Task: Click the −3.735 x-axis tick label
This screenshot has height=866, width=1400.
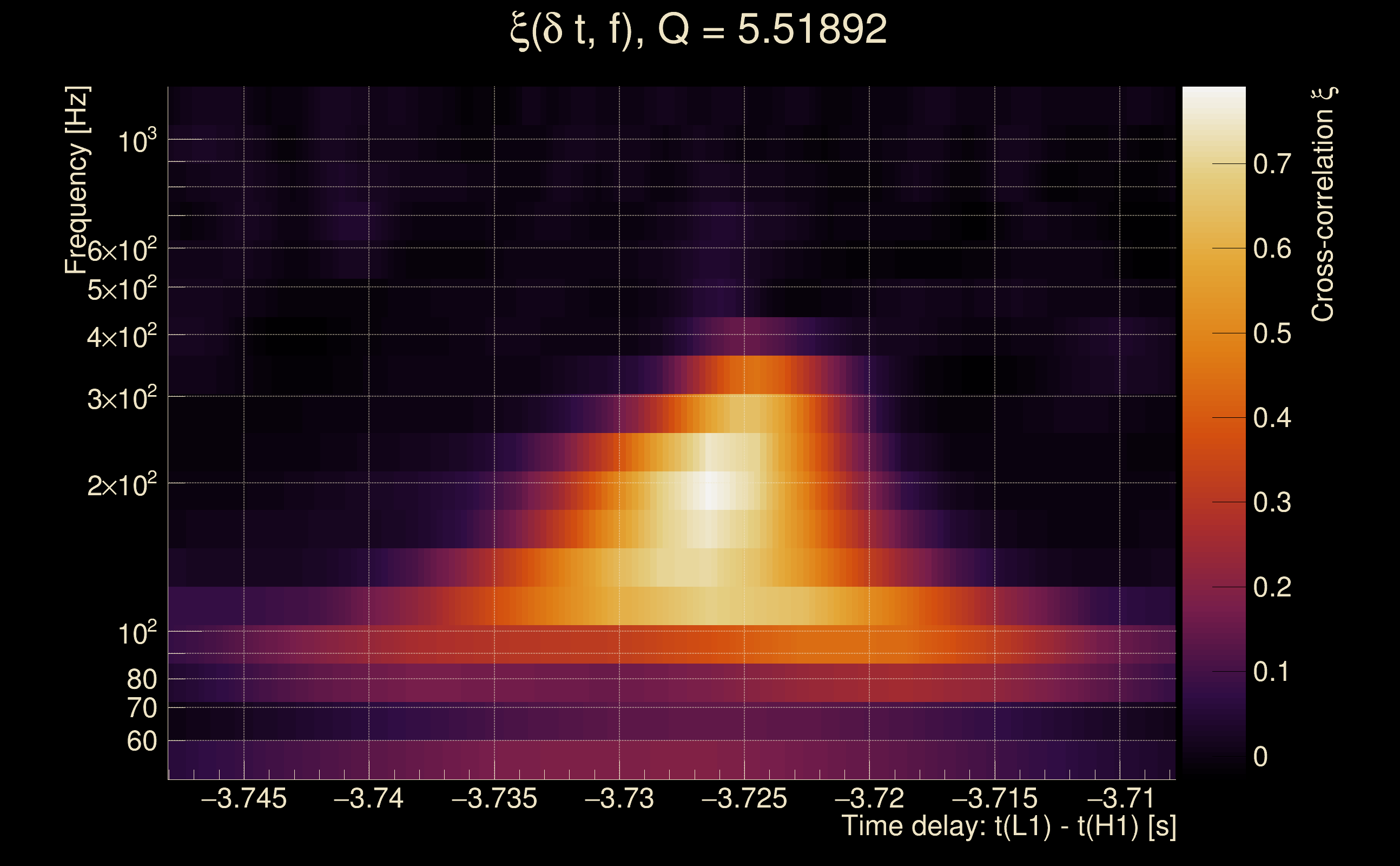Action: click(x=494, y=799)
